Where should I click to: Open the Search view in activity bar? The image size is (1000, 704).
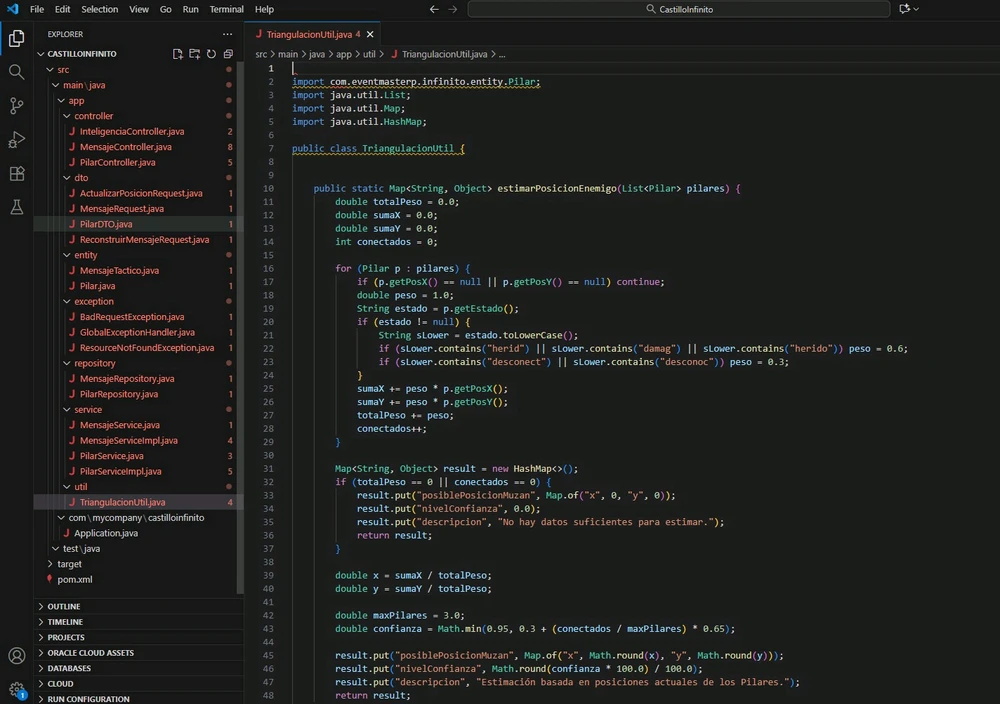tap(16, 72)
